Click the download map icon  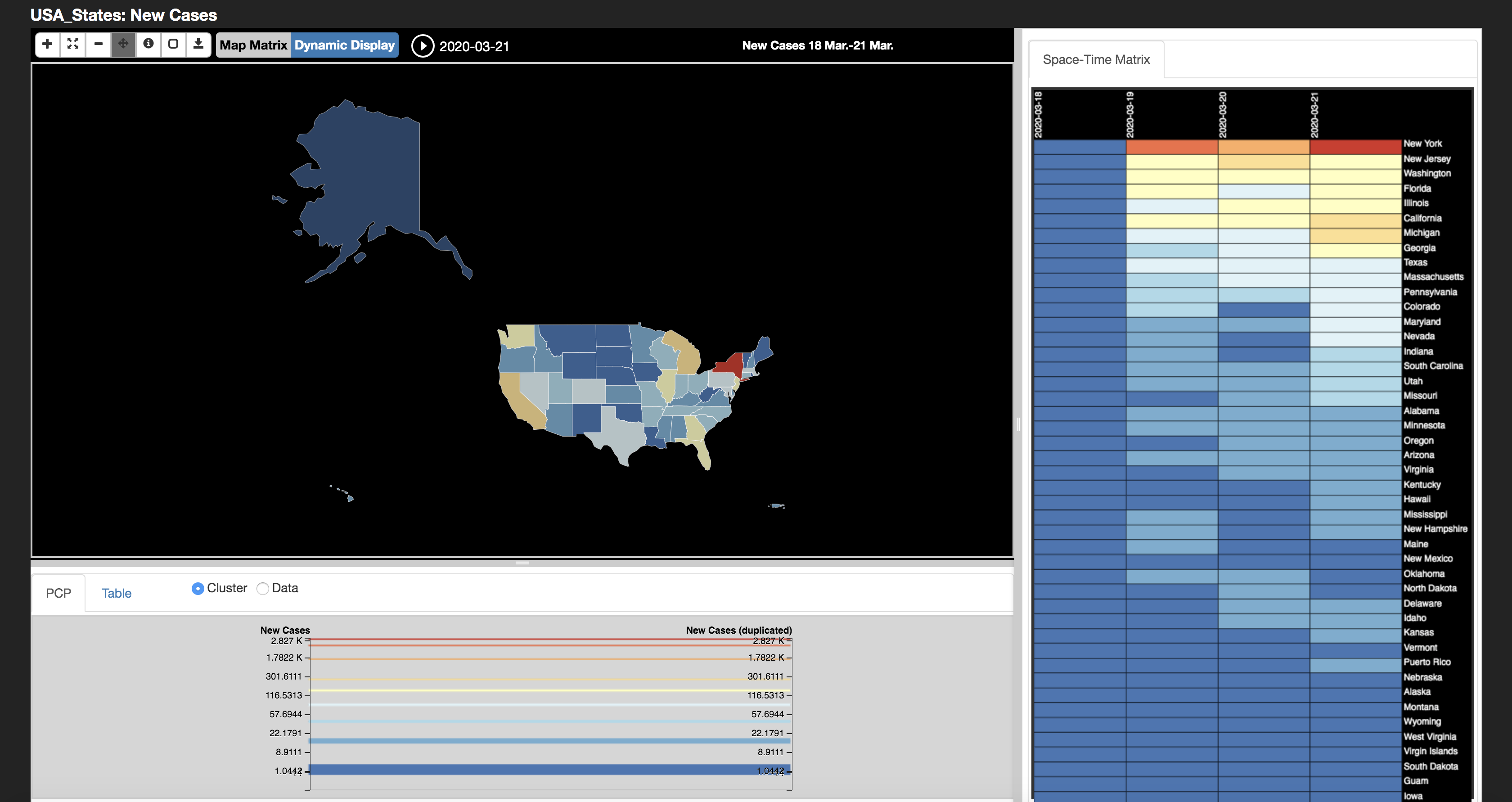[x=198, y=44]
